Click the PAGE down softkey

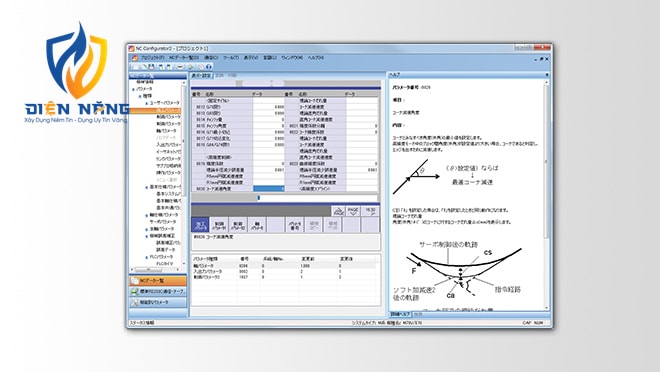(x=354, y=211)
